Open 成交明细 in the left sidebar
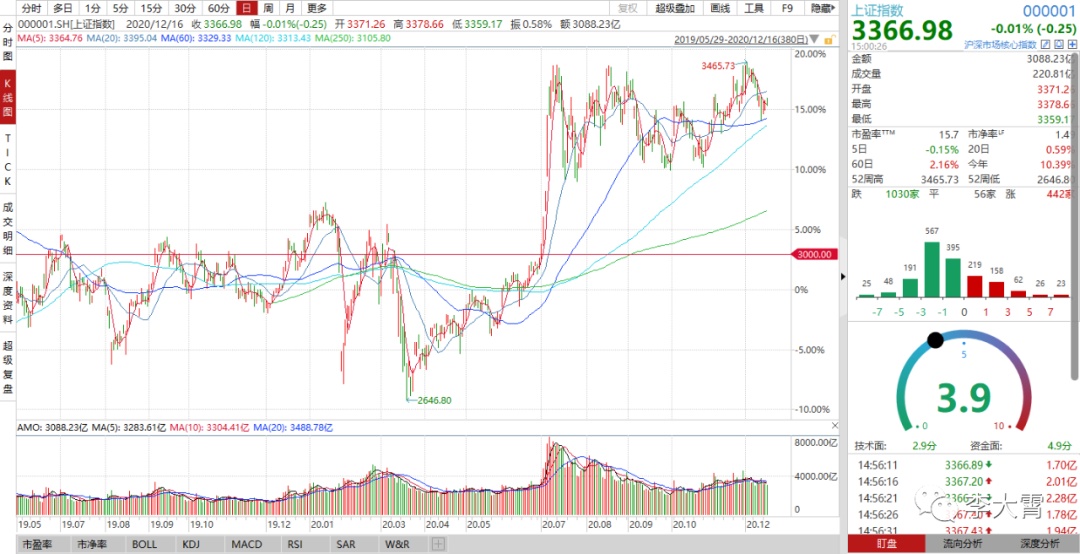The image size is (1080, 554). tap(8, 230)
